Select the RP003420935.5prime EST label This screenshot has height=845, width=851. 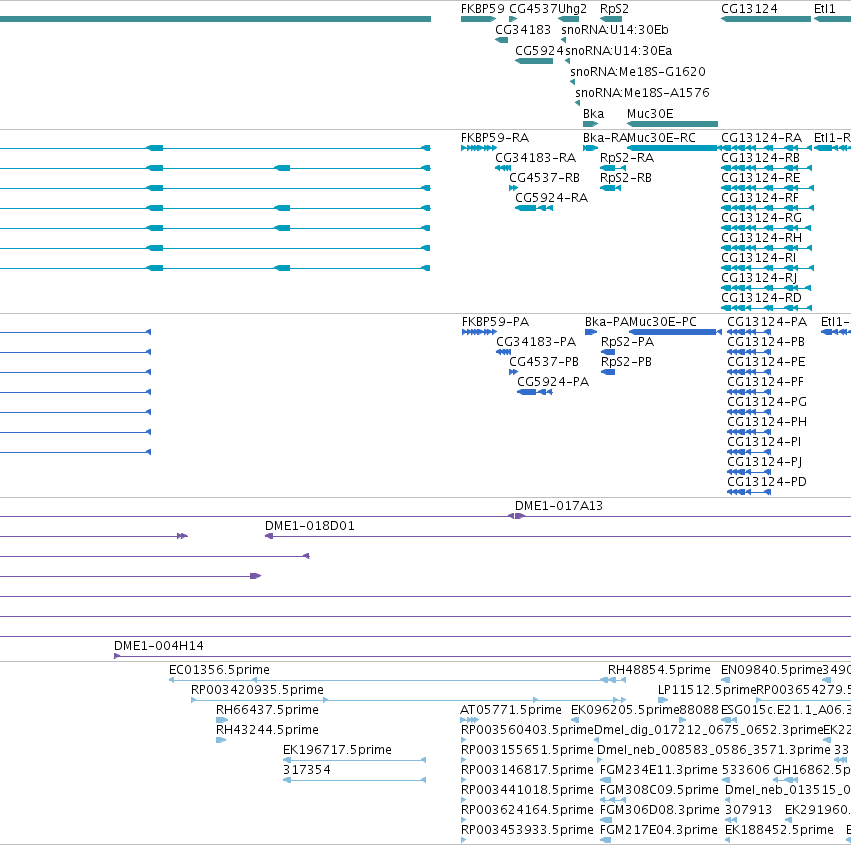[257, 690]
